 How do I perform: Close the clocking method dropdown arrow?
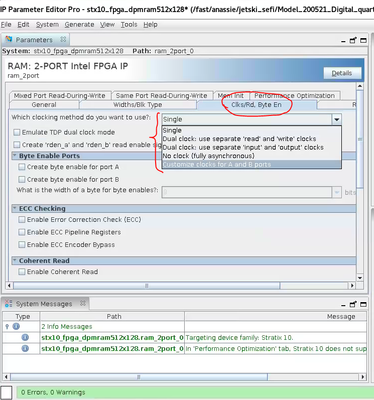[337, 119]
